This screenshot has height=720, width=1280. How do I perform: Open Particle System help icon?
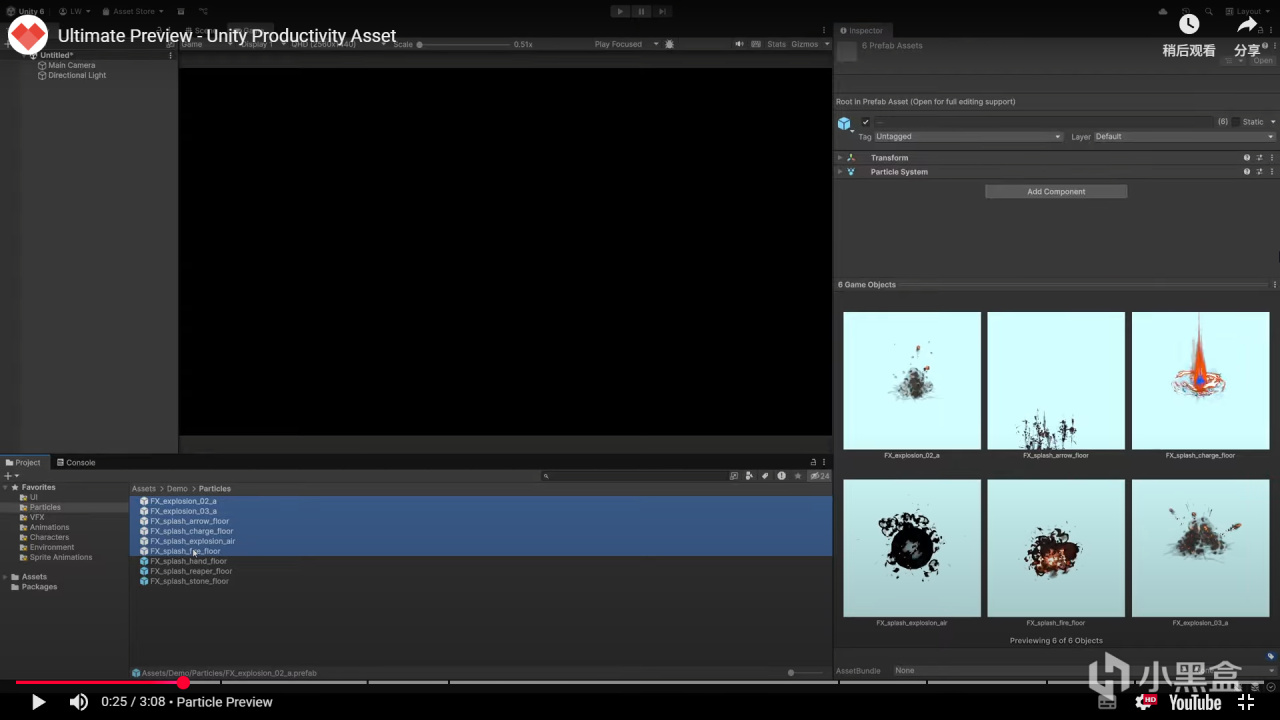pos(1247,172)
